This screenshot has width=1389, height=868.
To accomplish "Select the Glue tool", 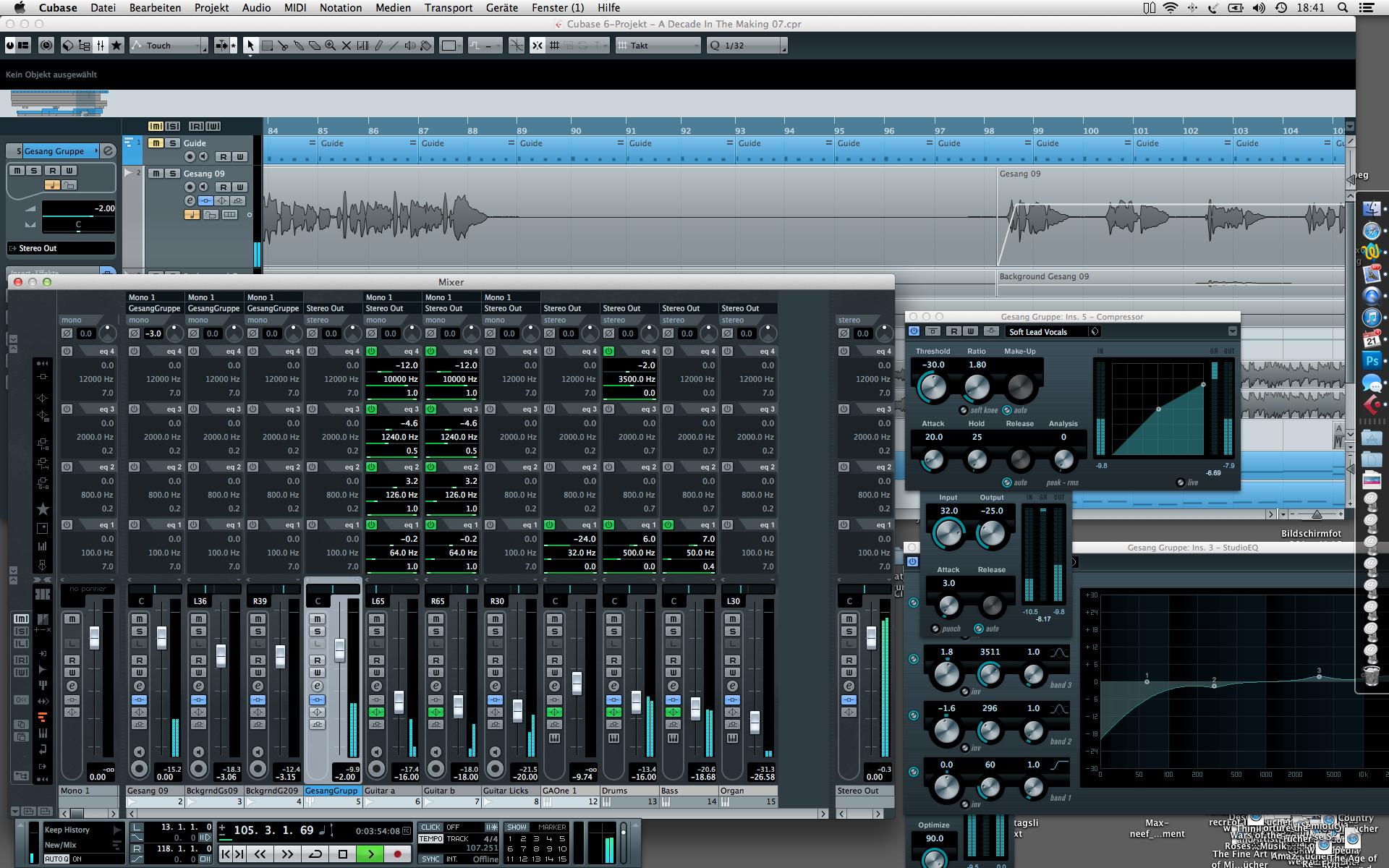I will (x=299, y=46).
